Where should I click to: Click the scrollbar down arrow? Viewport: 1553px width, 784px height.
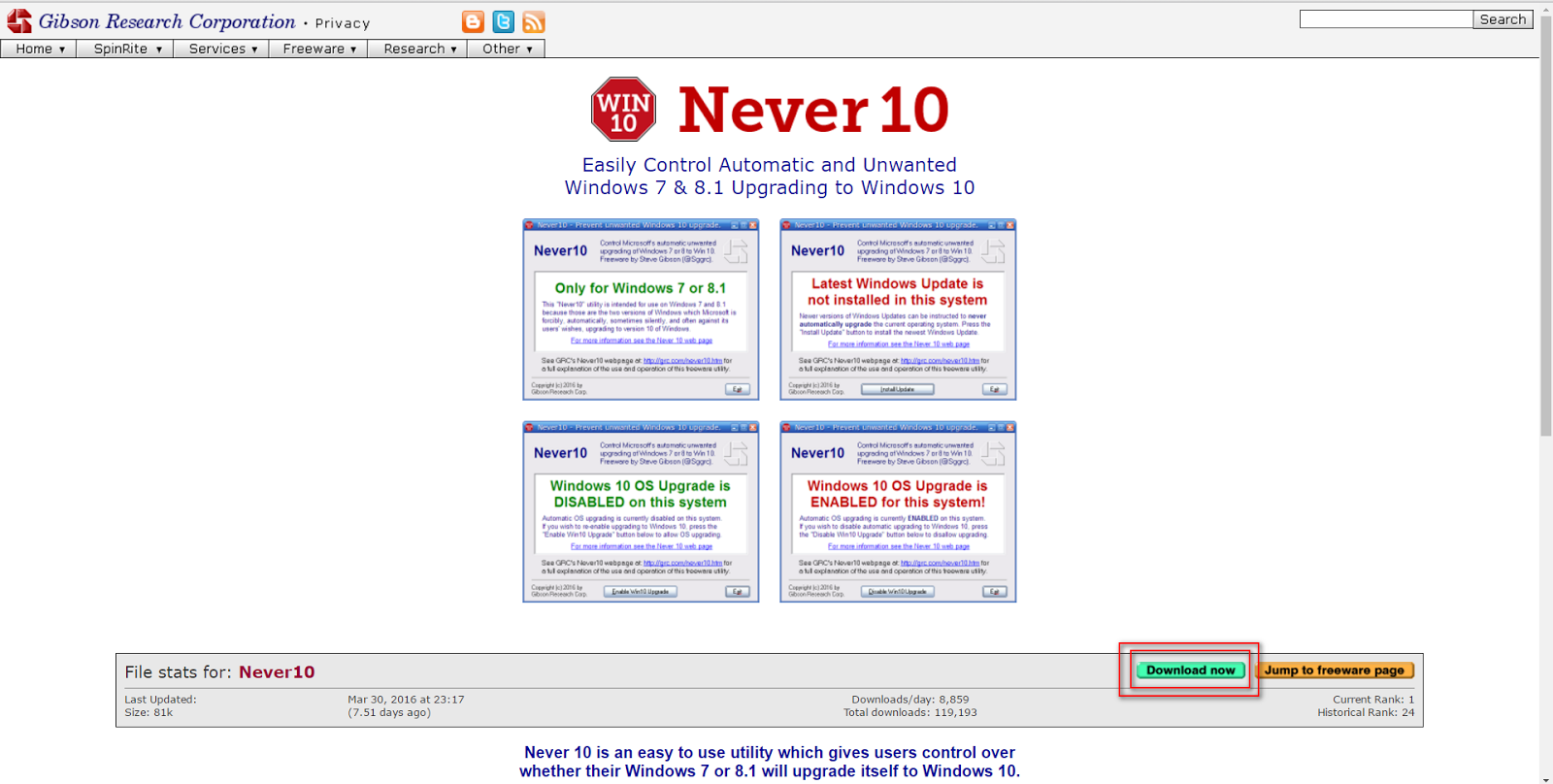point(1546,778)
